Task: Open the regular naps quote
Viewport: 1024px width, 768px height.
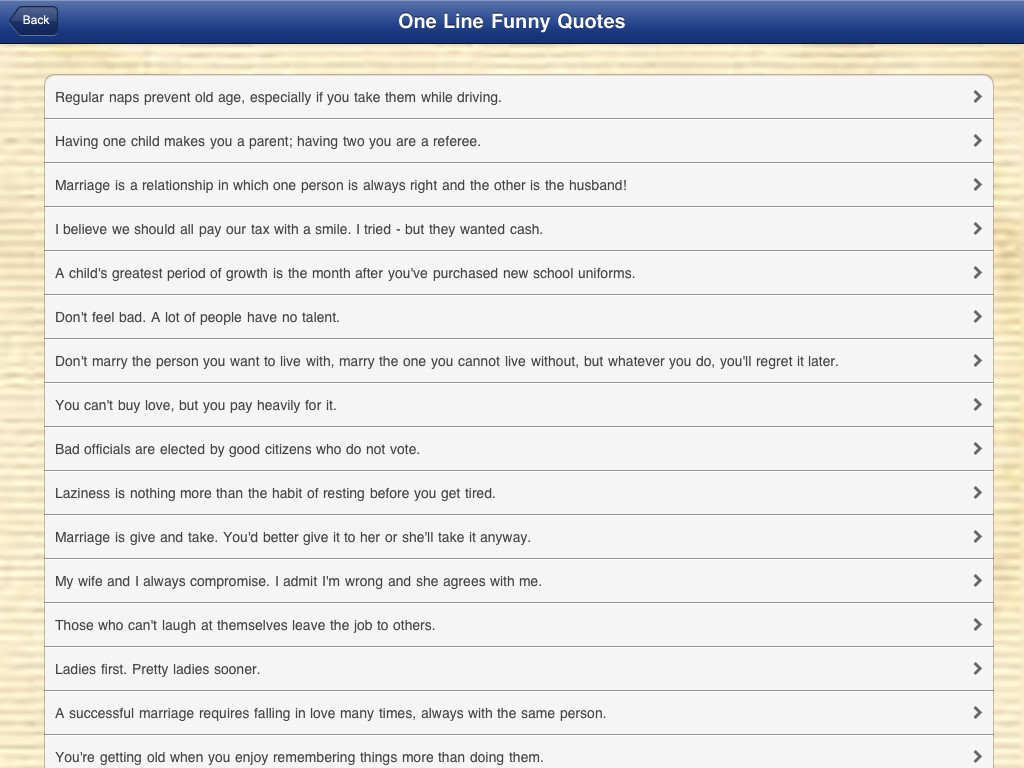Action: 278,97
